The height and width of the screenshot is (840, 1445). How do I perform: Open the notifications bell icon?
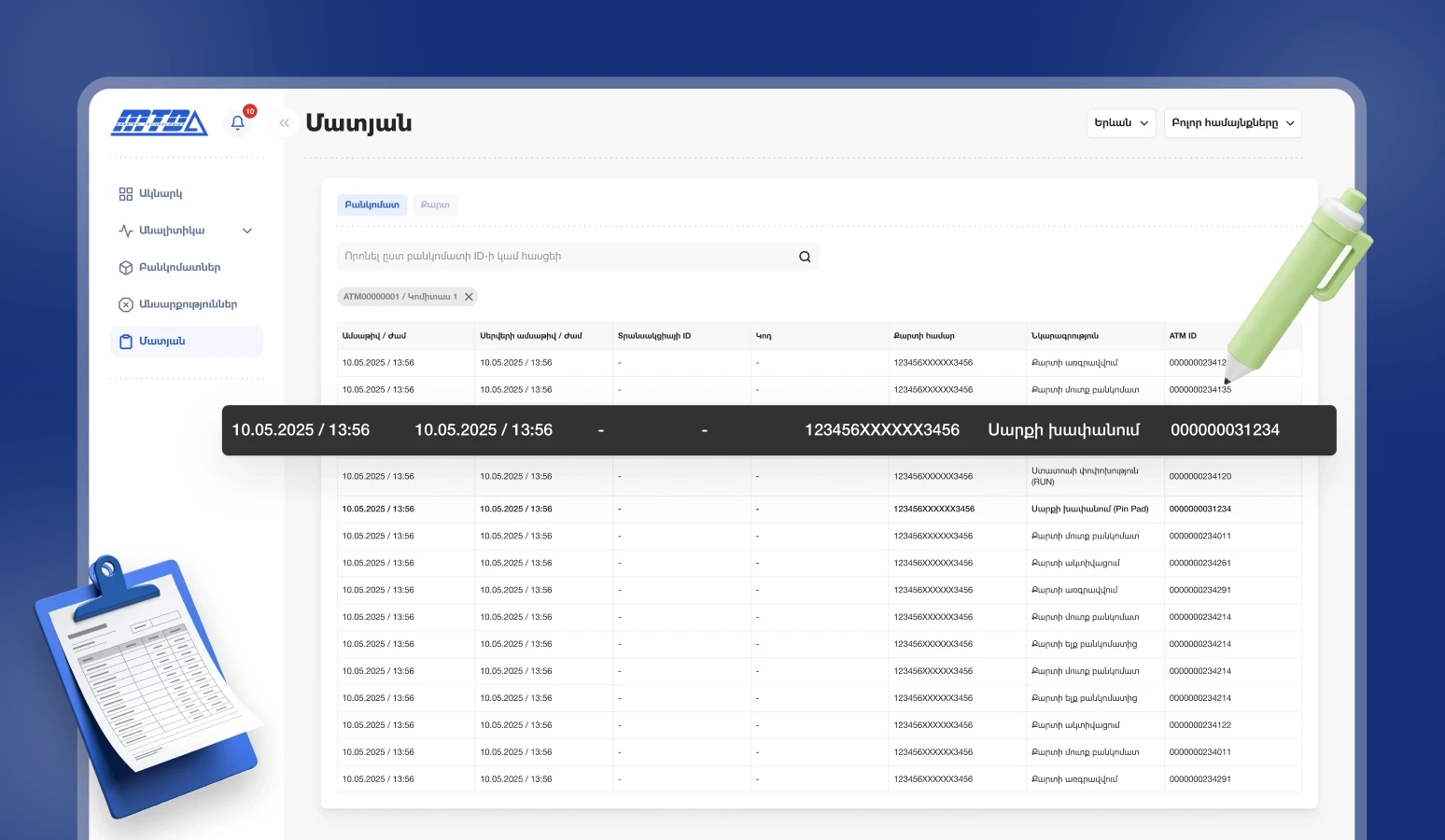pos(238,122)
